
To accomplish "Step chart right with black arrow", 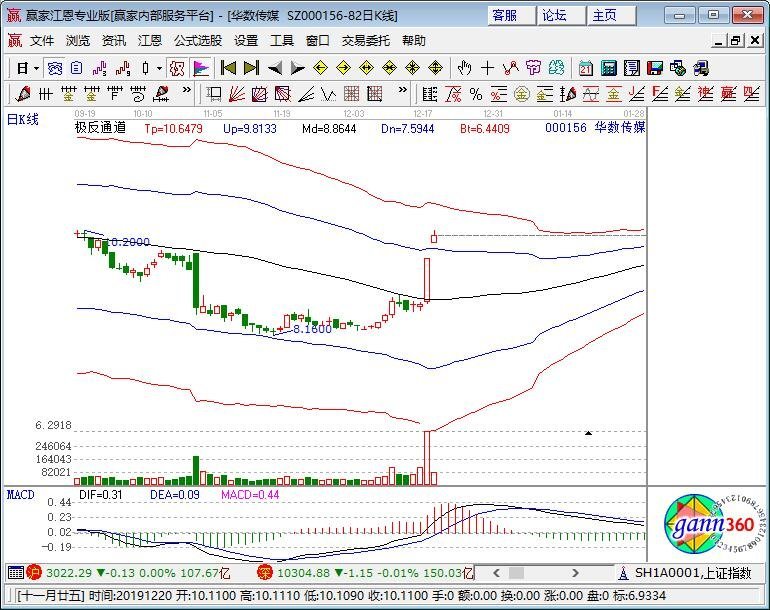I will pyautogui.click(x=298, y=68).
